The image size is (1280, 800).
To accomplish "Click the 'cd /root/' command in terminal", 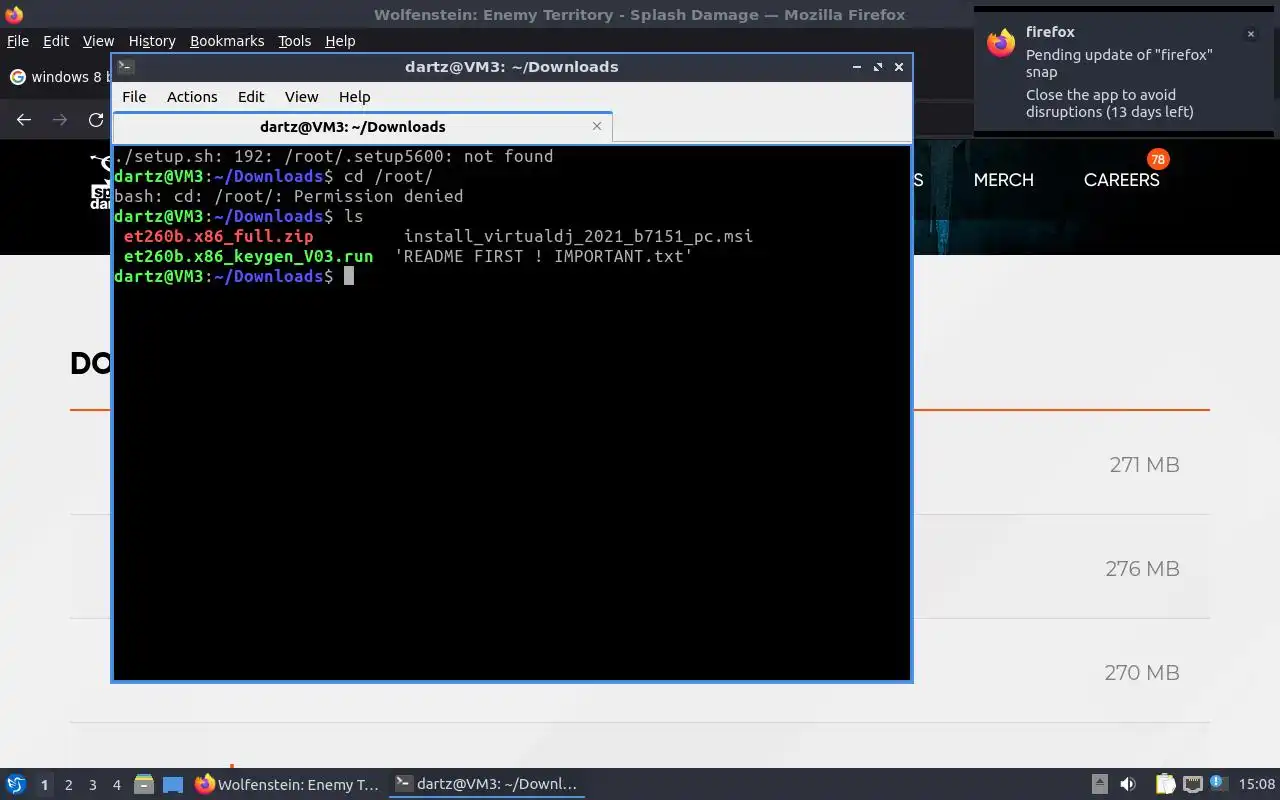I will coord(388,177).
